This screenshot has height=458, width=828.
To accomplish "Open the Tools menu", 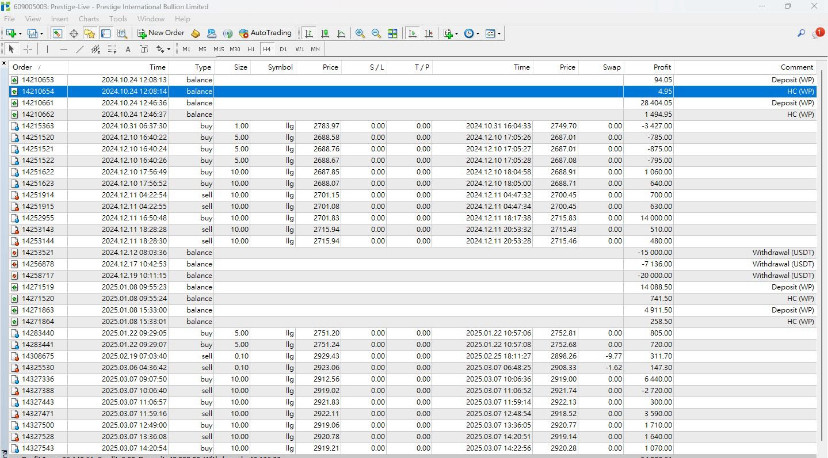I will point(118,18).
